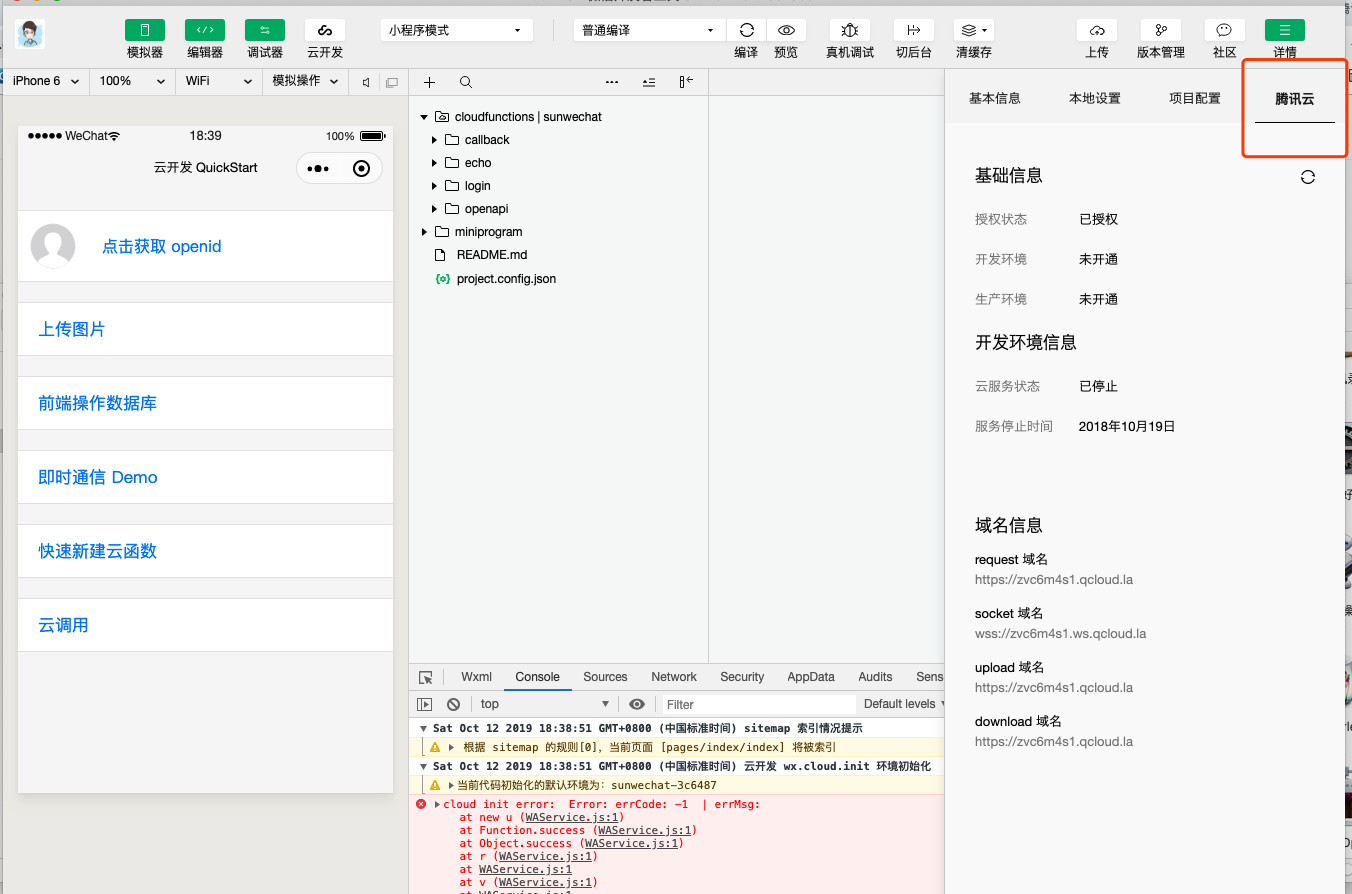
Task: Open the AppData devtools tab
Action: [x=811, y=677]
